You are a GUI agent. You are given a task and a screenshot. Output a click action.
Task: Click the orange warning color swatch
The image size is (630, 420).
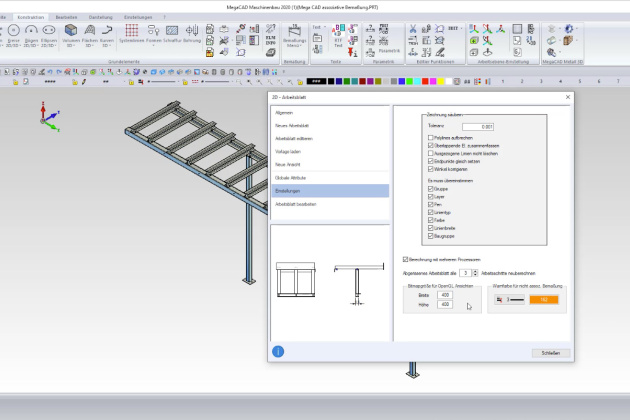point(544,299)
